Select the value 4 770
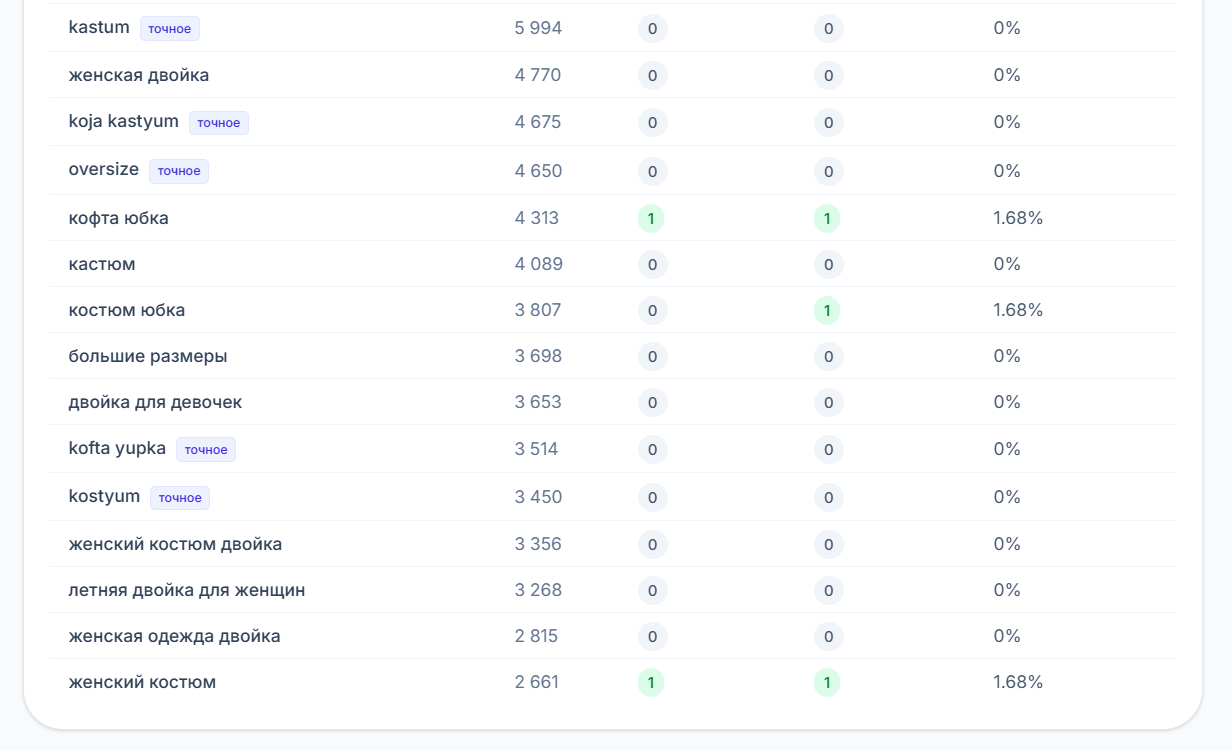The height and width of the screenshot is (751, 1232). point(538,75)
